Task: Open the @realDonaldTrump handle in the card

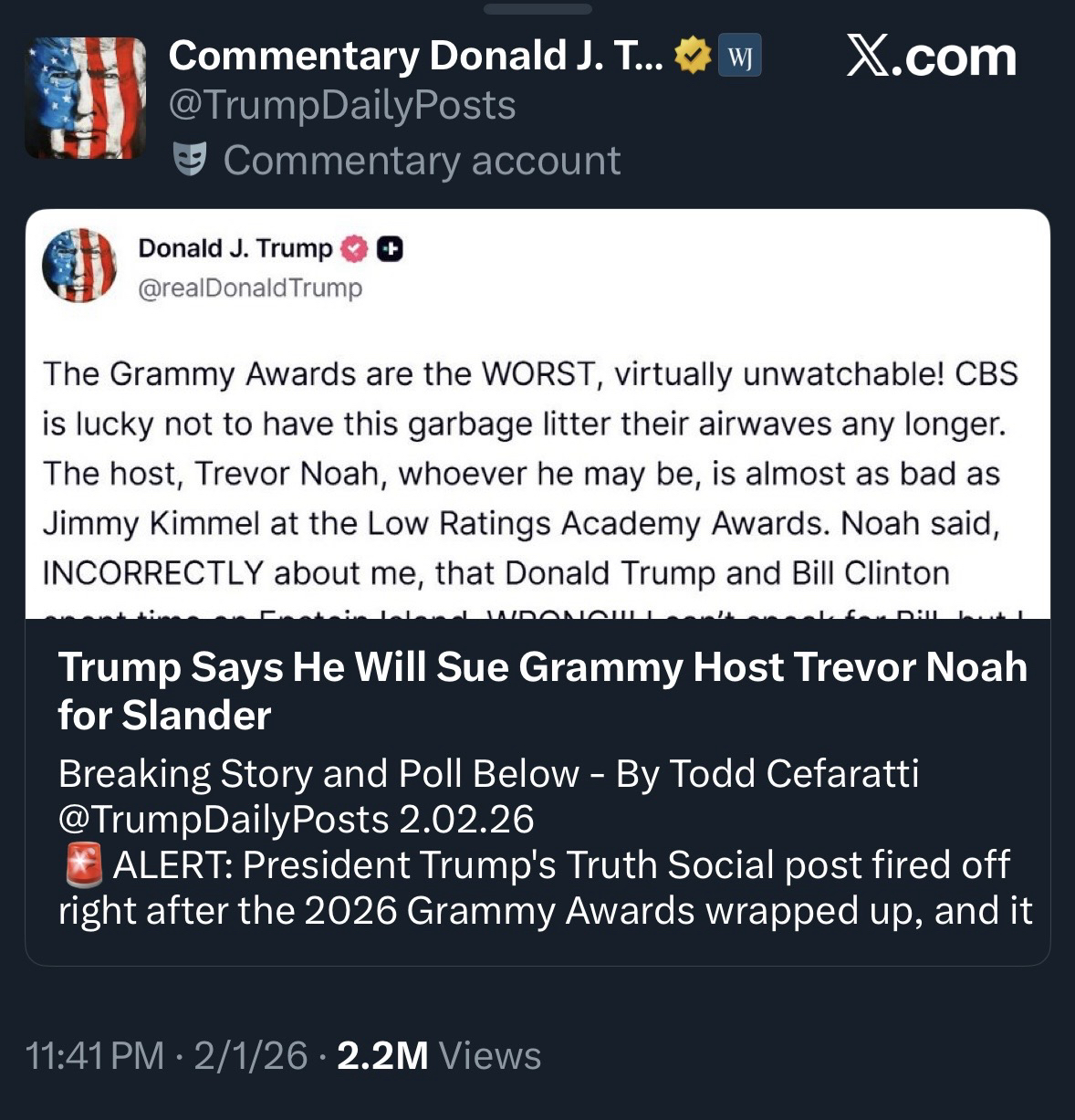Action: [x=250, y=288]
